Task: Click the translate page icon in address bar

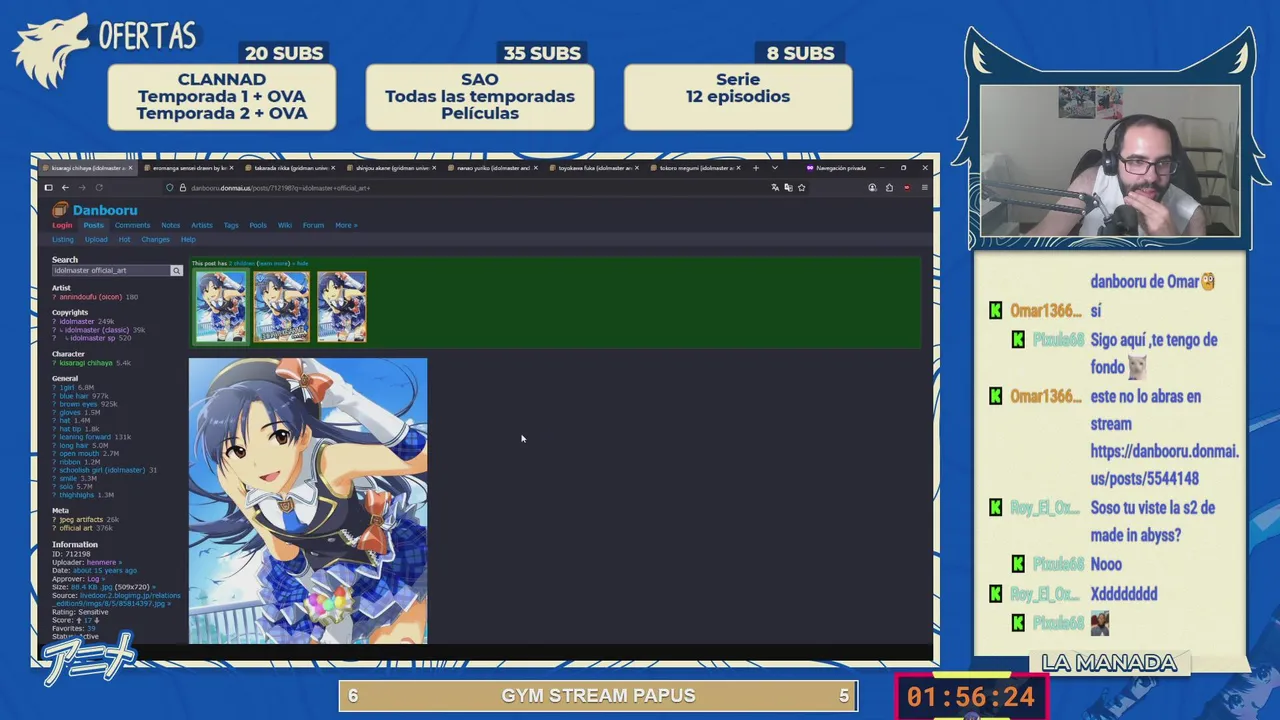Action: pos(775,188)
